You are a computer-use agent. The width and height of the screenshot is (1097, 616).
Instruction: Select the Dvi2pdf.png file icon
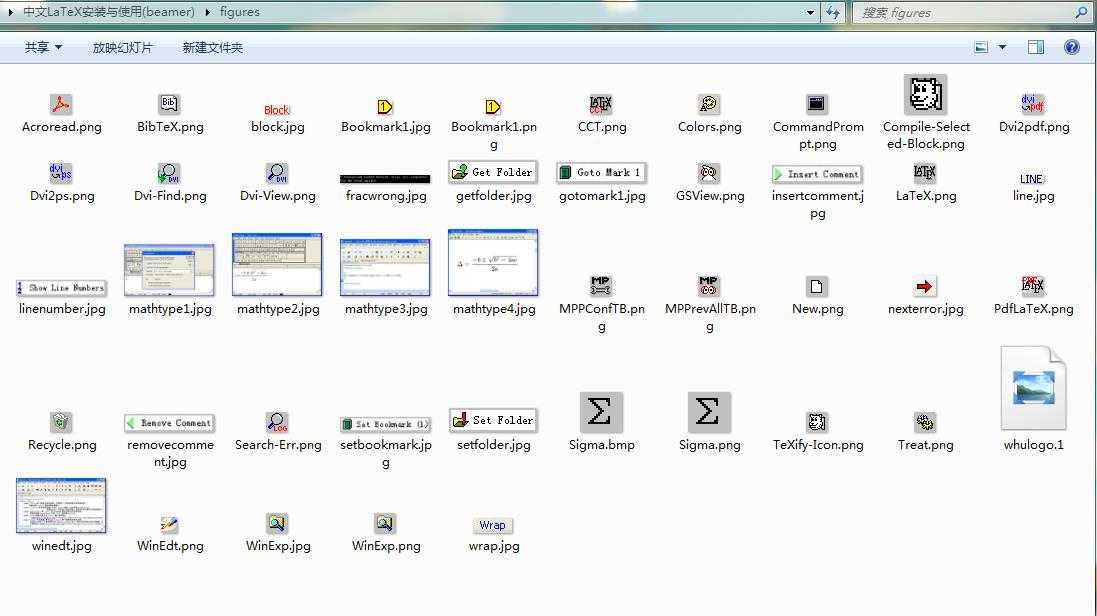1033,105
